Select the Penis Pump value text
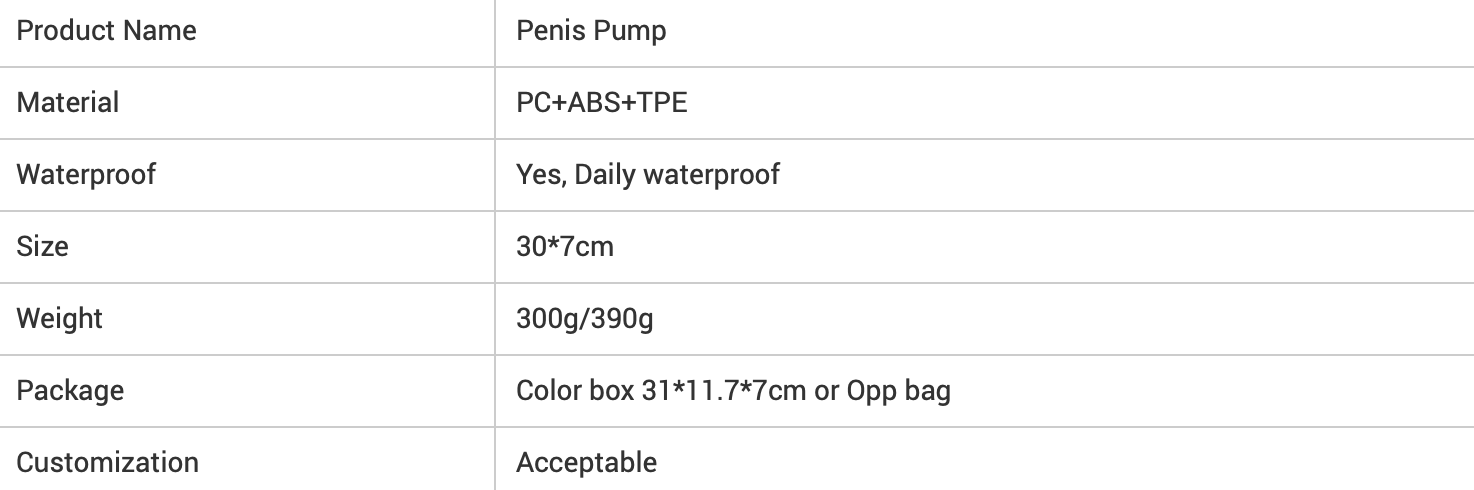This screenshot has width=1474, height=490. [591, 30]
